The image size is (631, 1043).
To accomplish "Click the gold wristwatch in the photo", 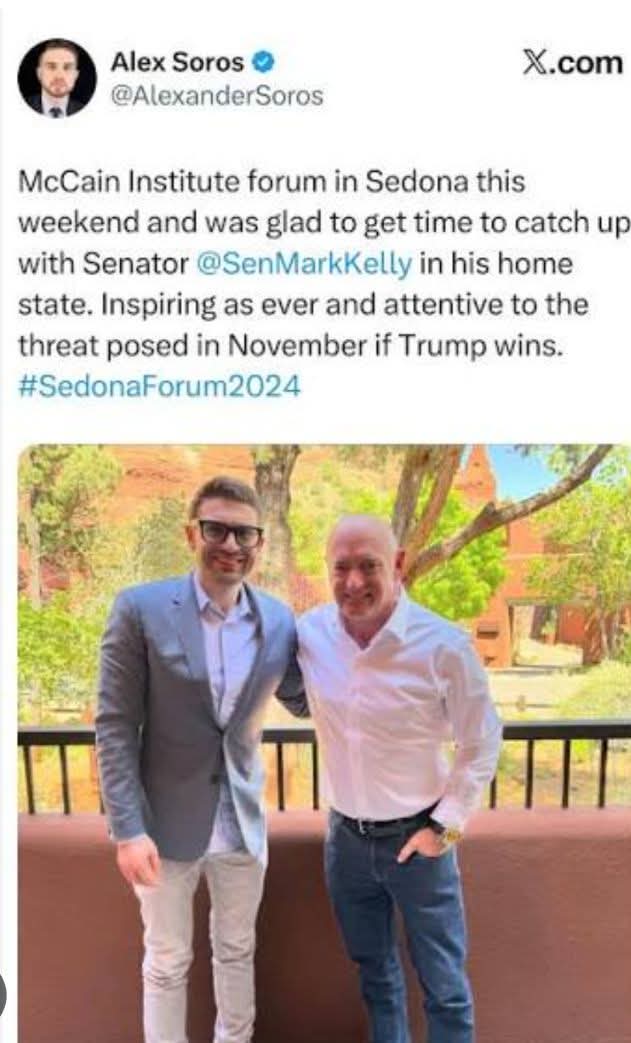I will [449, 833].
